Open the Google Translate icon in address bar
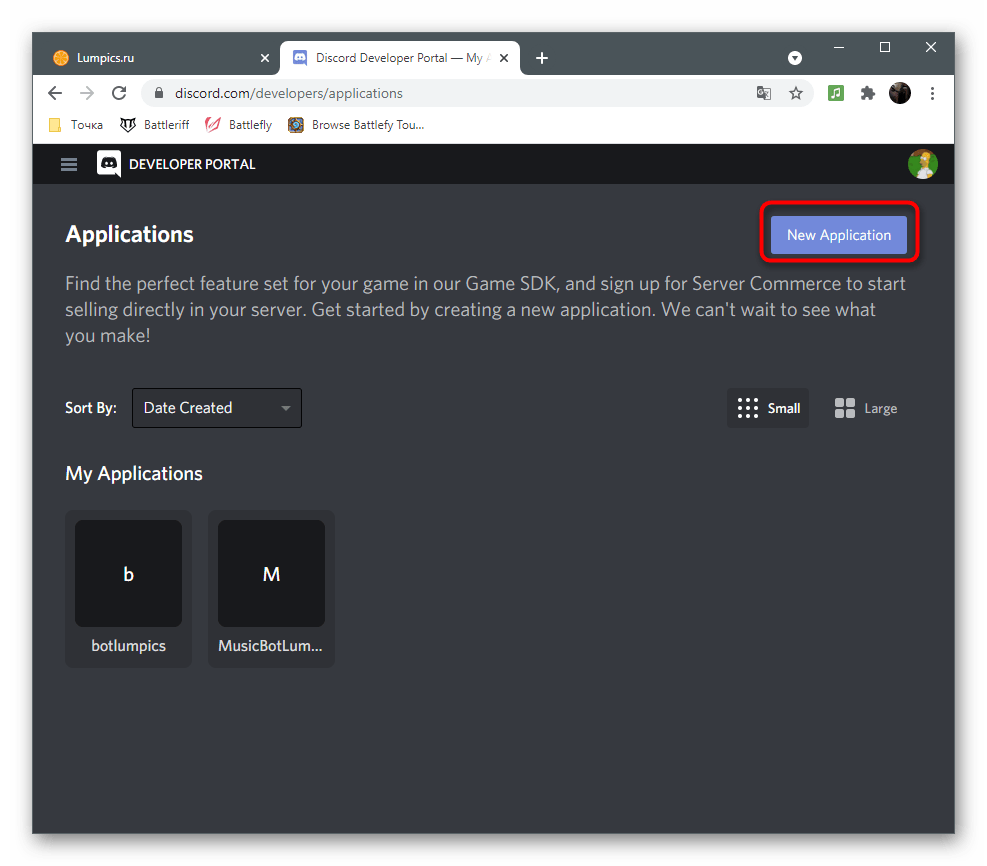The height and width of the screenshot is (866, 987). 764,92
